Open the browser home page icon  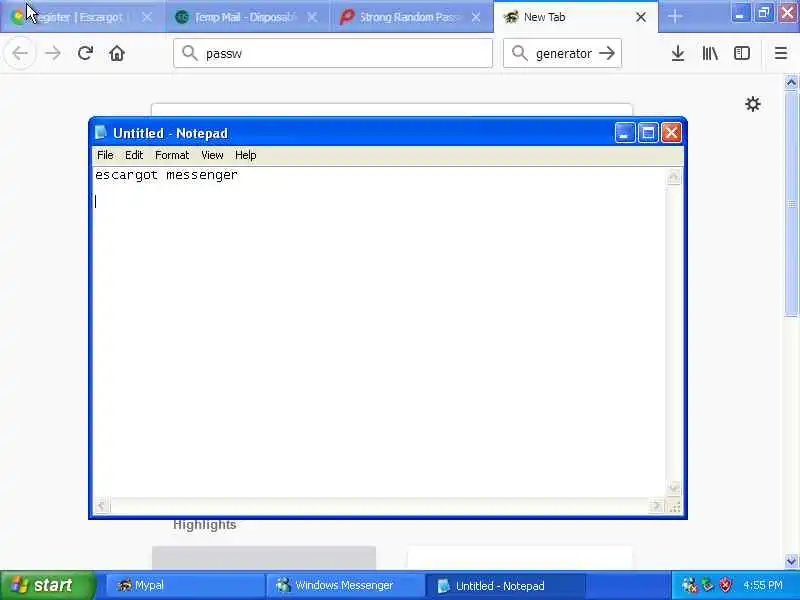pos(117,53)
